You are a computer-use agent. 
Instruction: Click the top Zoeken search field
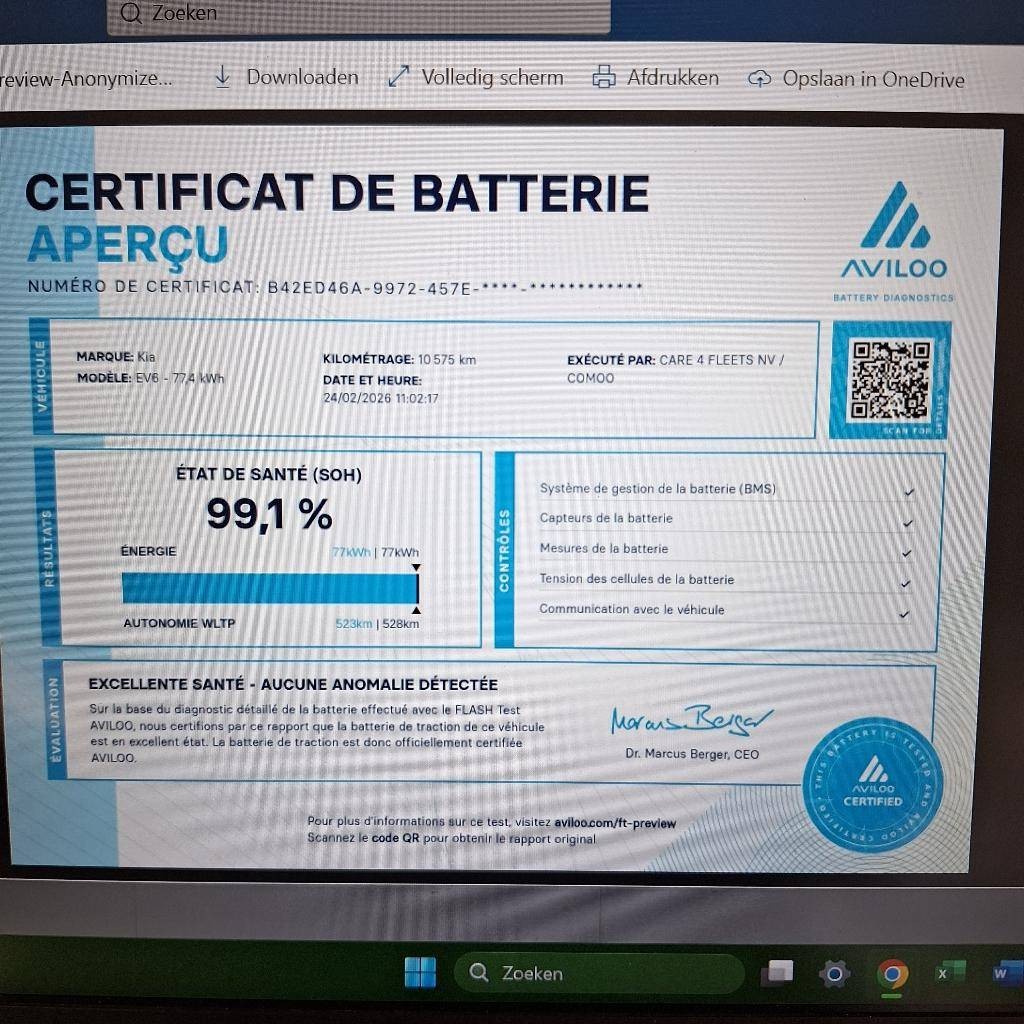coord(358,14)
